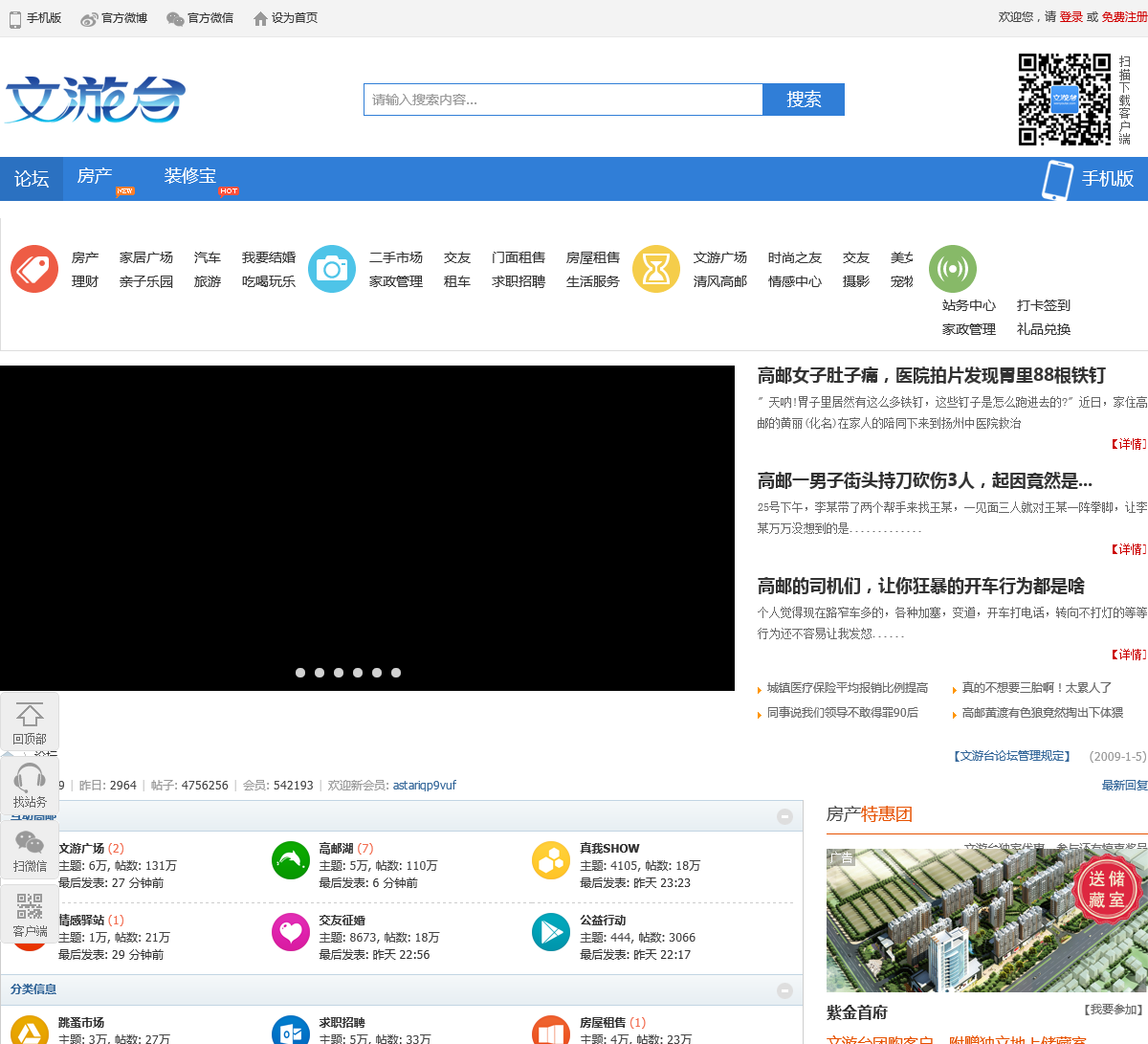This screenshot has height=1044, width=1148.
Task: Click the red tag category icon
Action: pyautogui.click(x=34, y=269)
